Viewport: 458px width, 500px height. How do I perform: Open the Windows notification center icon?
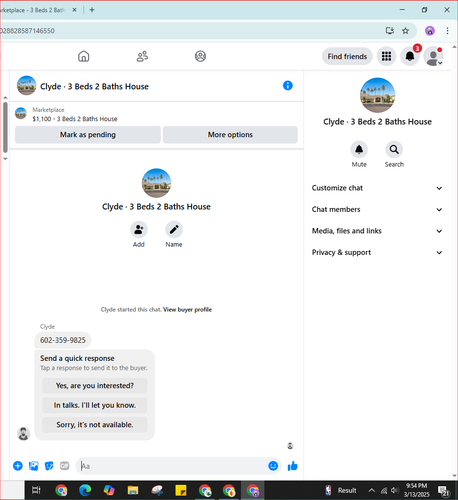point(444,490)
